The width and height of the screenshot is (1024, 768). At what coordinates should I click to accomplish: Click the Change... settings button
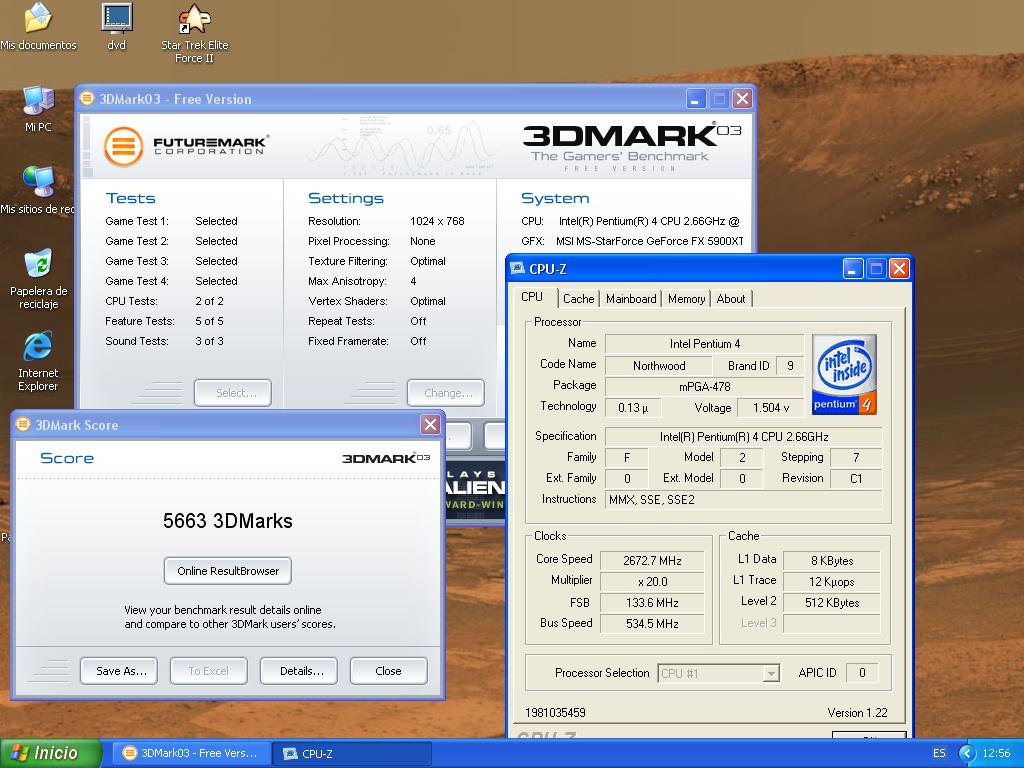pos(447,393)
